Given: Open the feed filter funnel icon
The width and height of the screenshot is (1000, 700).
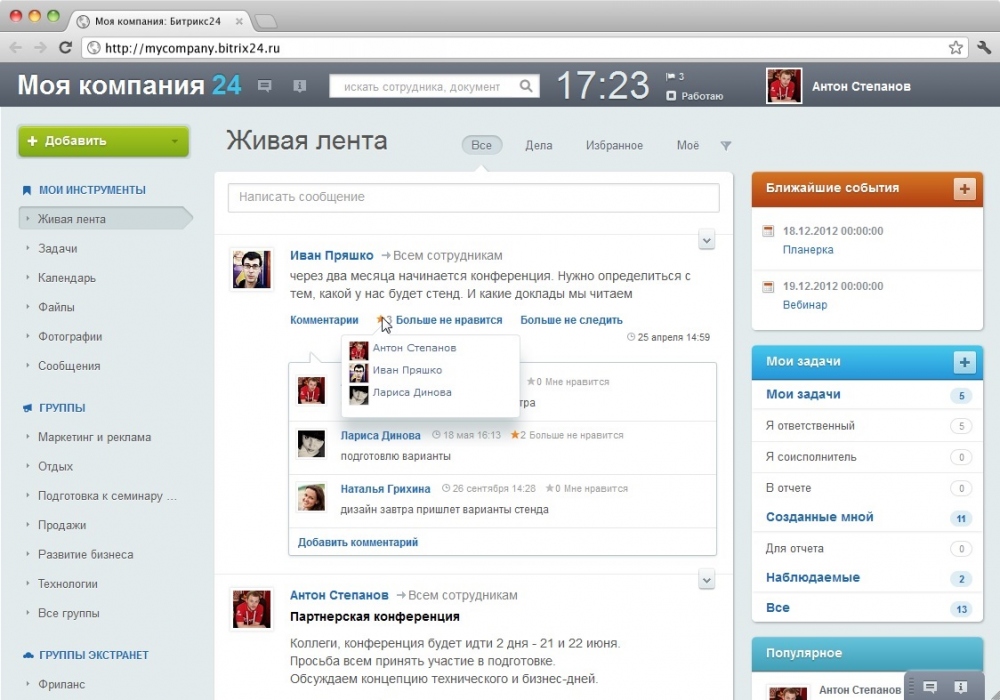Looking at the screenshot, I should pos(726,146).
